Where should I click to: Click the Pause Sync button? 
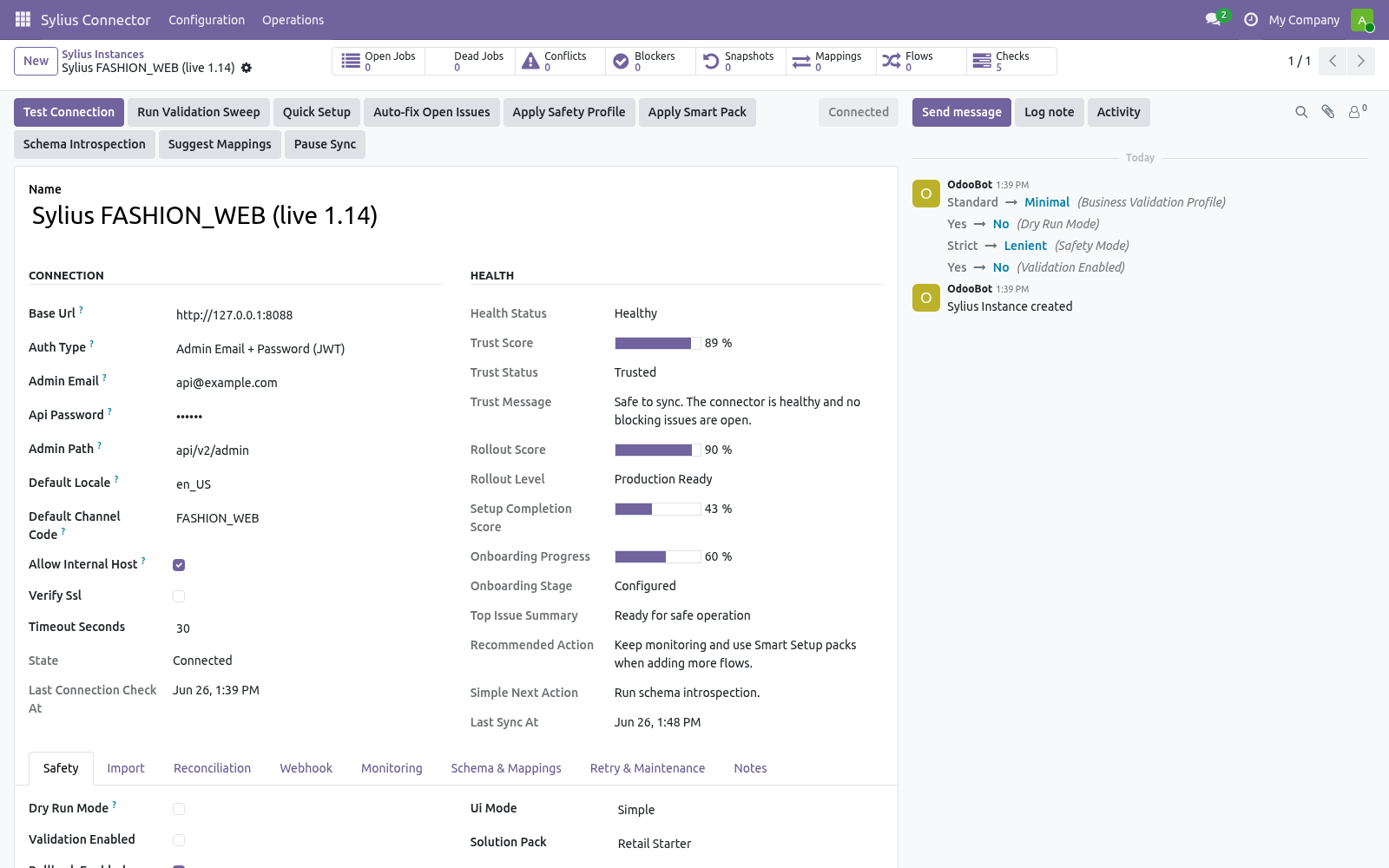325,144
